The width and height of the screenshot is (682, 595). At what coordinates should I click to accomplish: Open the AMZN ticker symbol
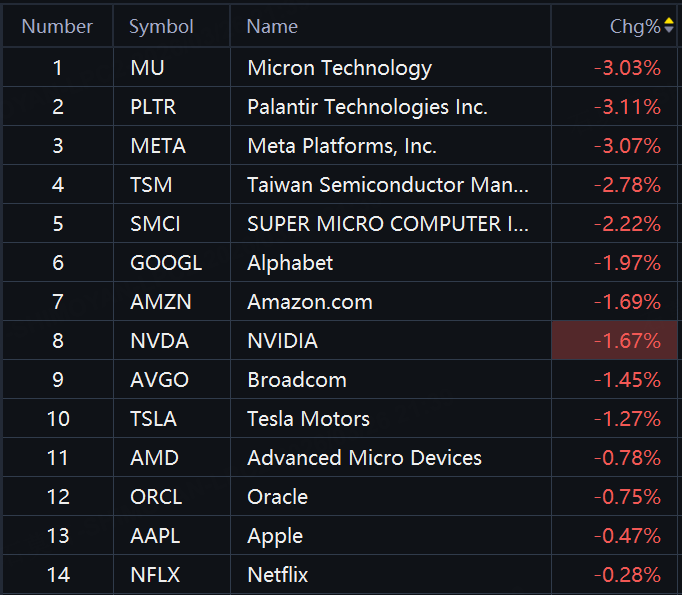point(160,302)
